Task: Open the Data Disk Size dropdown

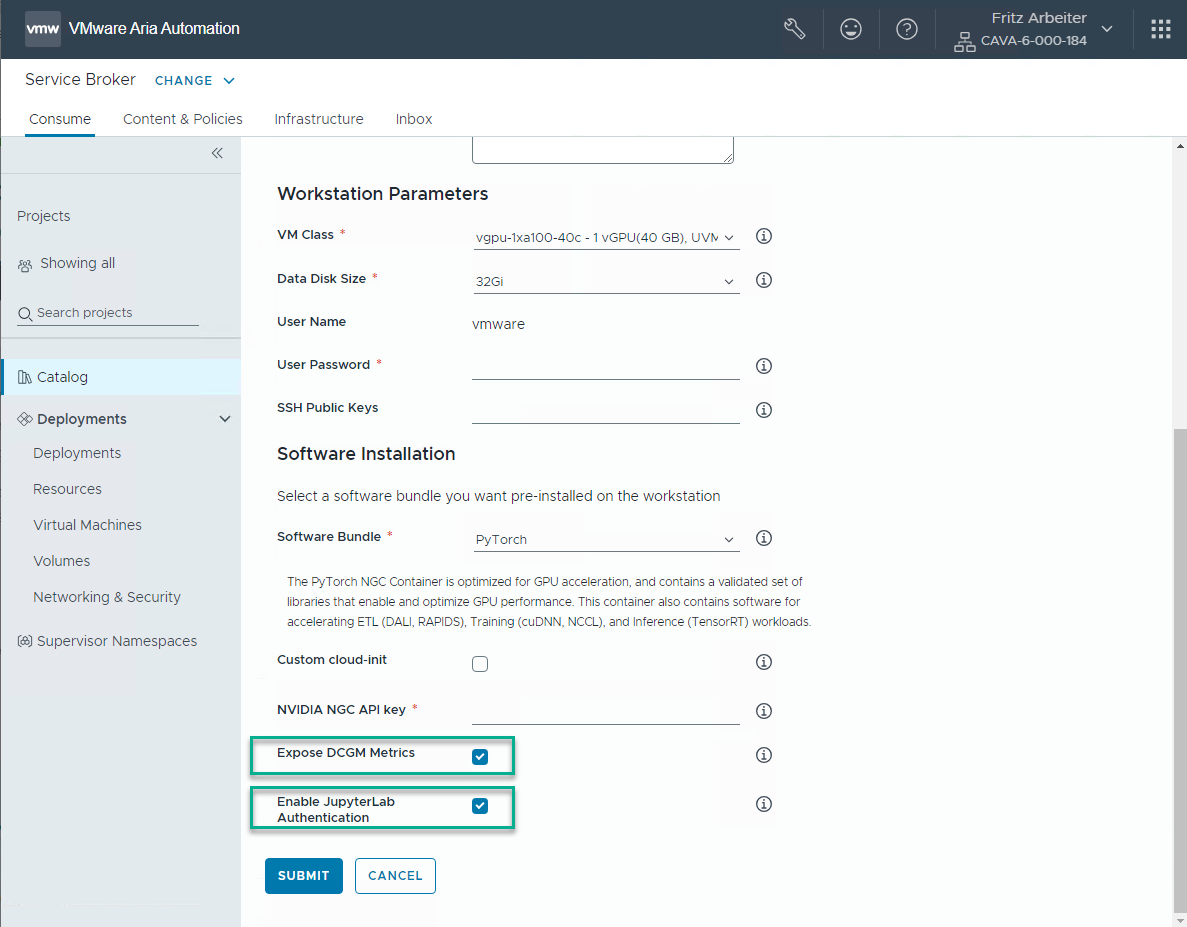Action: pos(606,282)
